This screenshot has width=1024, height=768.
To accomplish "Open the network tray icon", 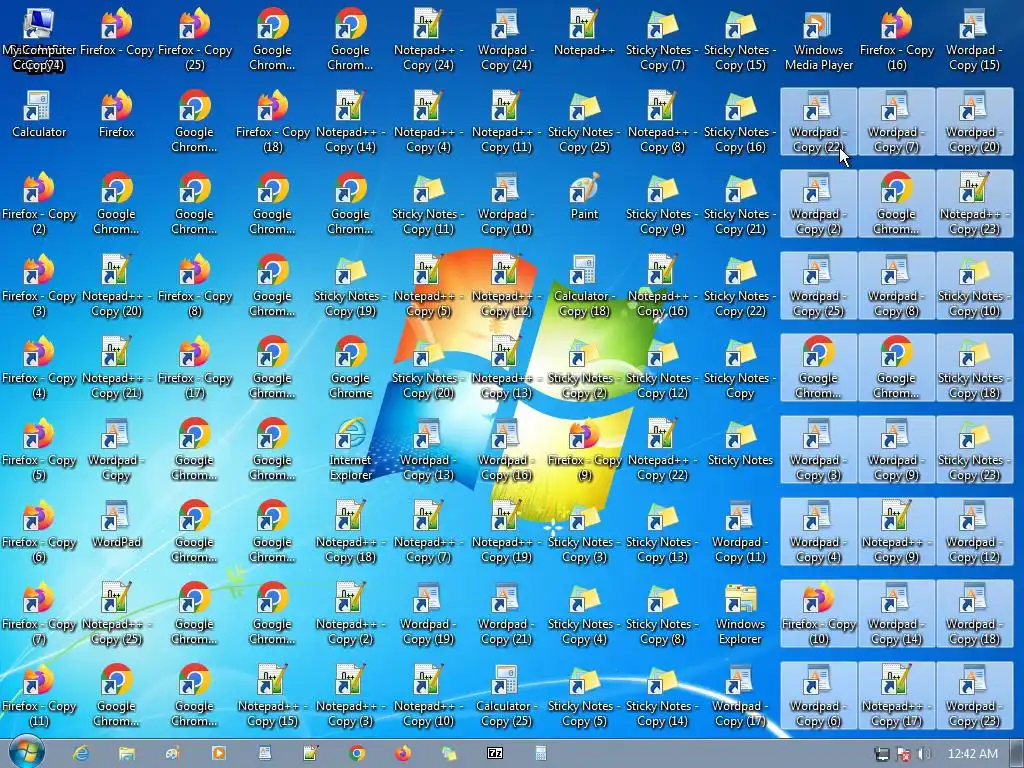I will click(x=882, y=754).
